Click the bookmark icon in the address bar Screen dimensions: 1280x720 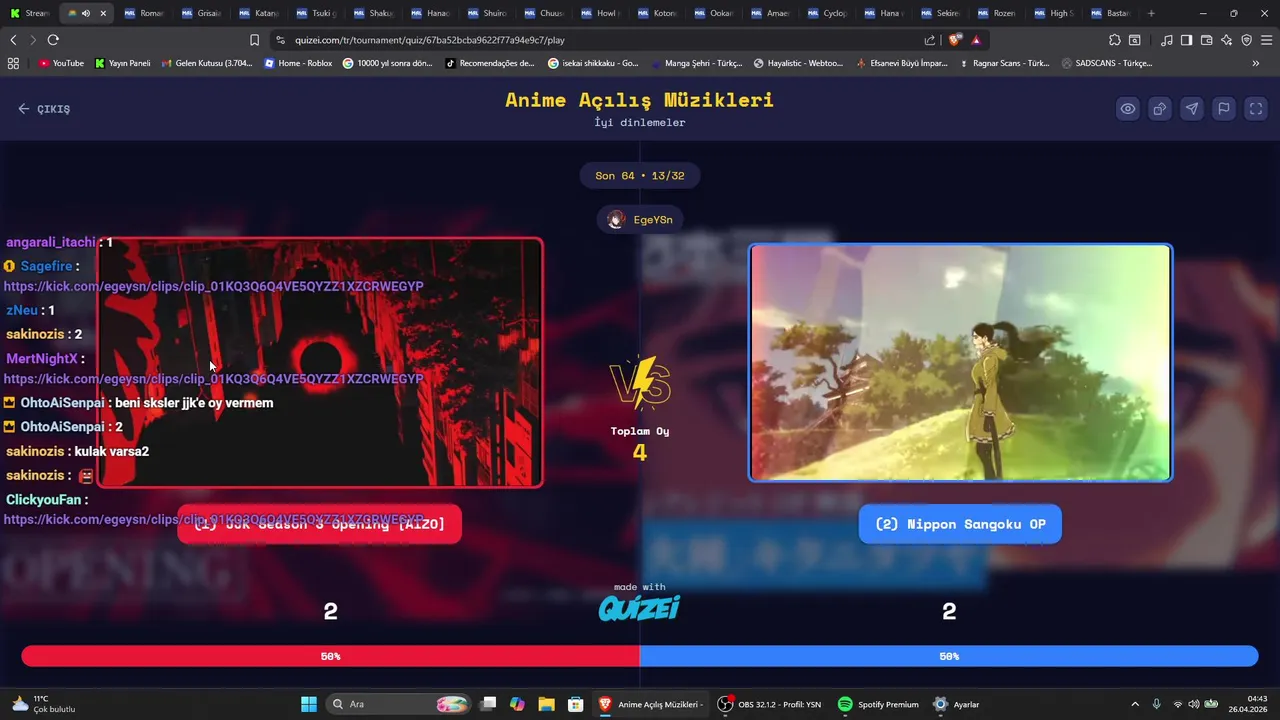[x=254, y=40]
